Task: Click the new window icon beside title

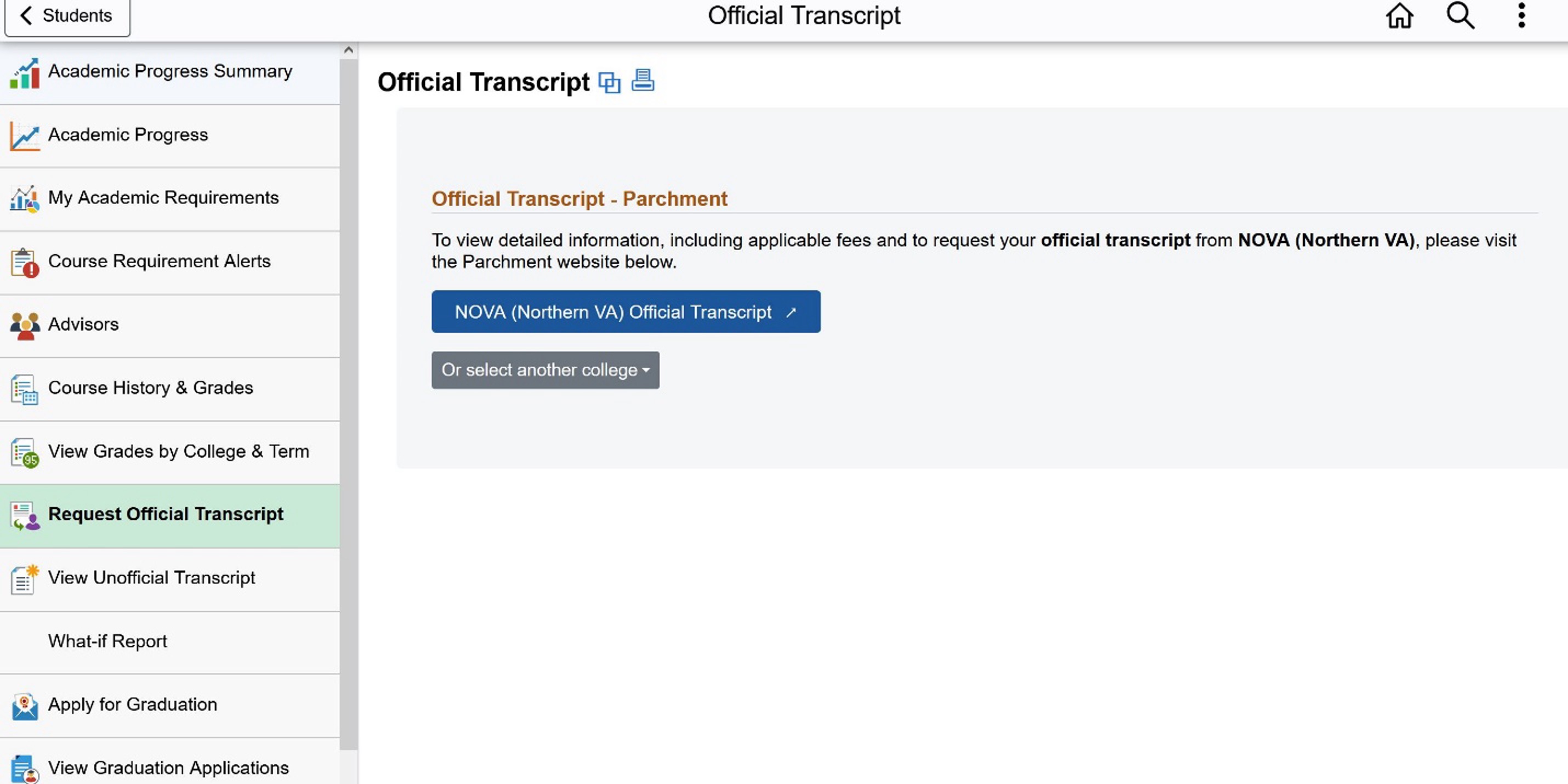Action: [x=609, y=82]
